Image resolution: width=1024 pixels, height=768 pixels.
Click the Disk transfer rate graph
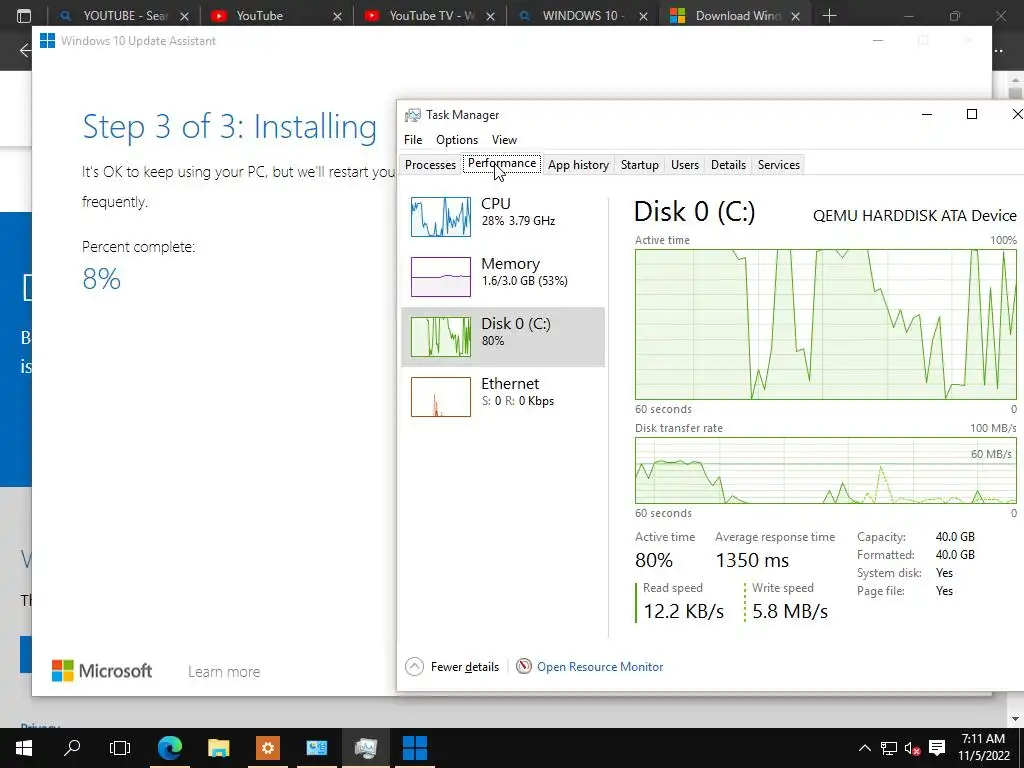(x=825, y=470)
